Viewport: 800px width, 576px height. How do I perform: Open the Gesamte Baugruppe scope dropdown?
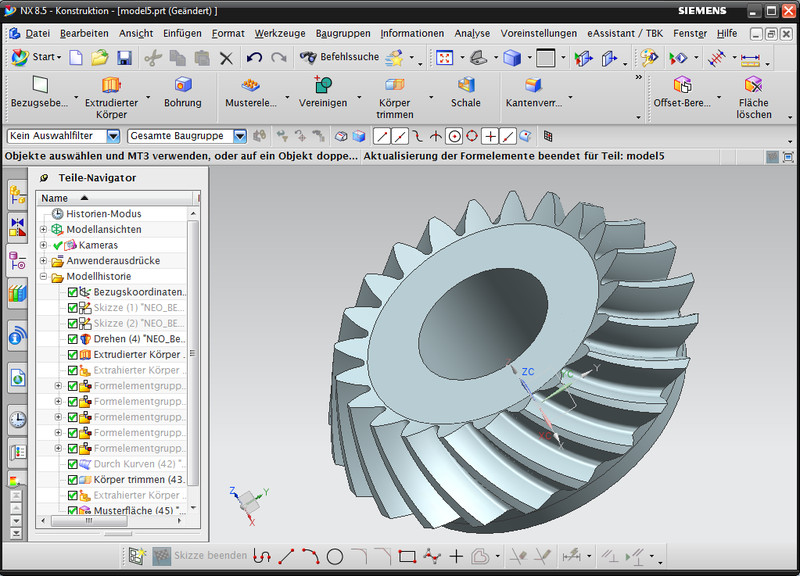[x=240, y=136]
